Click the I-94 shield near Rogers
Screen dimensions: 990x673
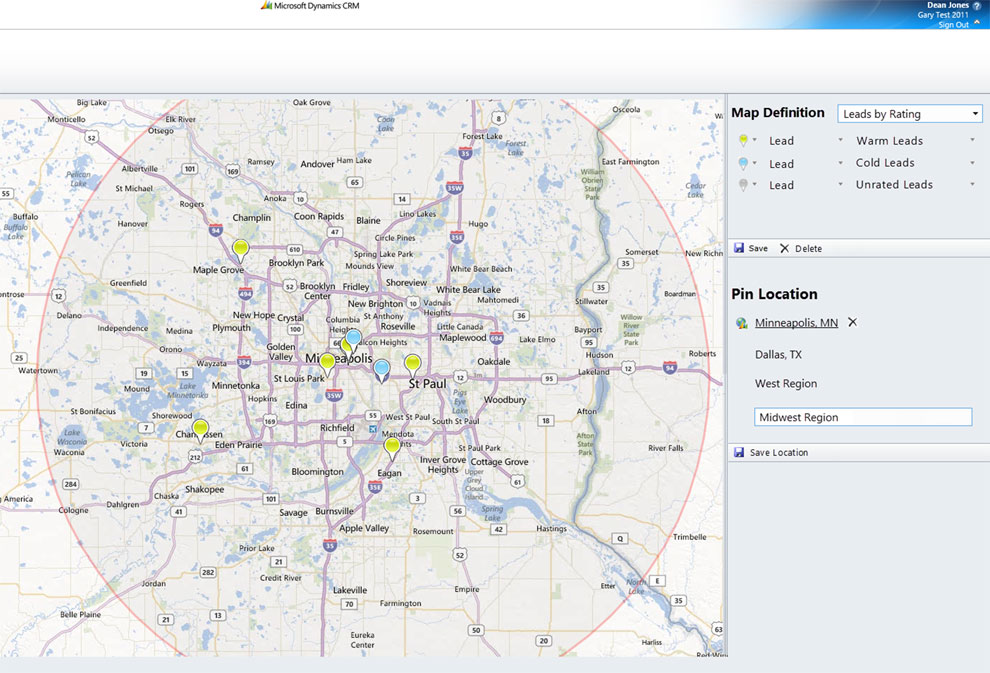(216, 230)
